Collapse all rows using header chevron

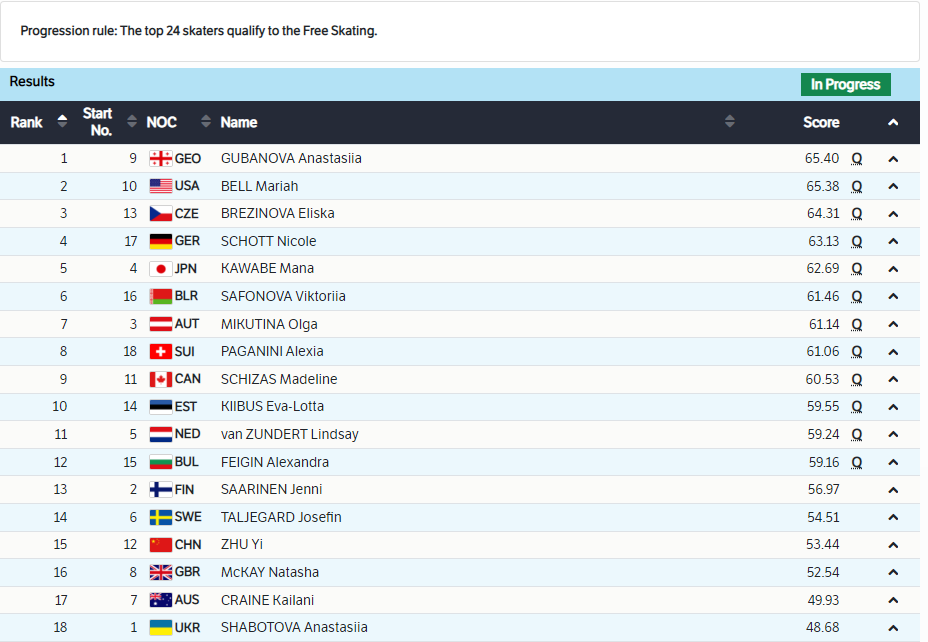pos(893,122)
